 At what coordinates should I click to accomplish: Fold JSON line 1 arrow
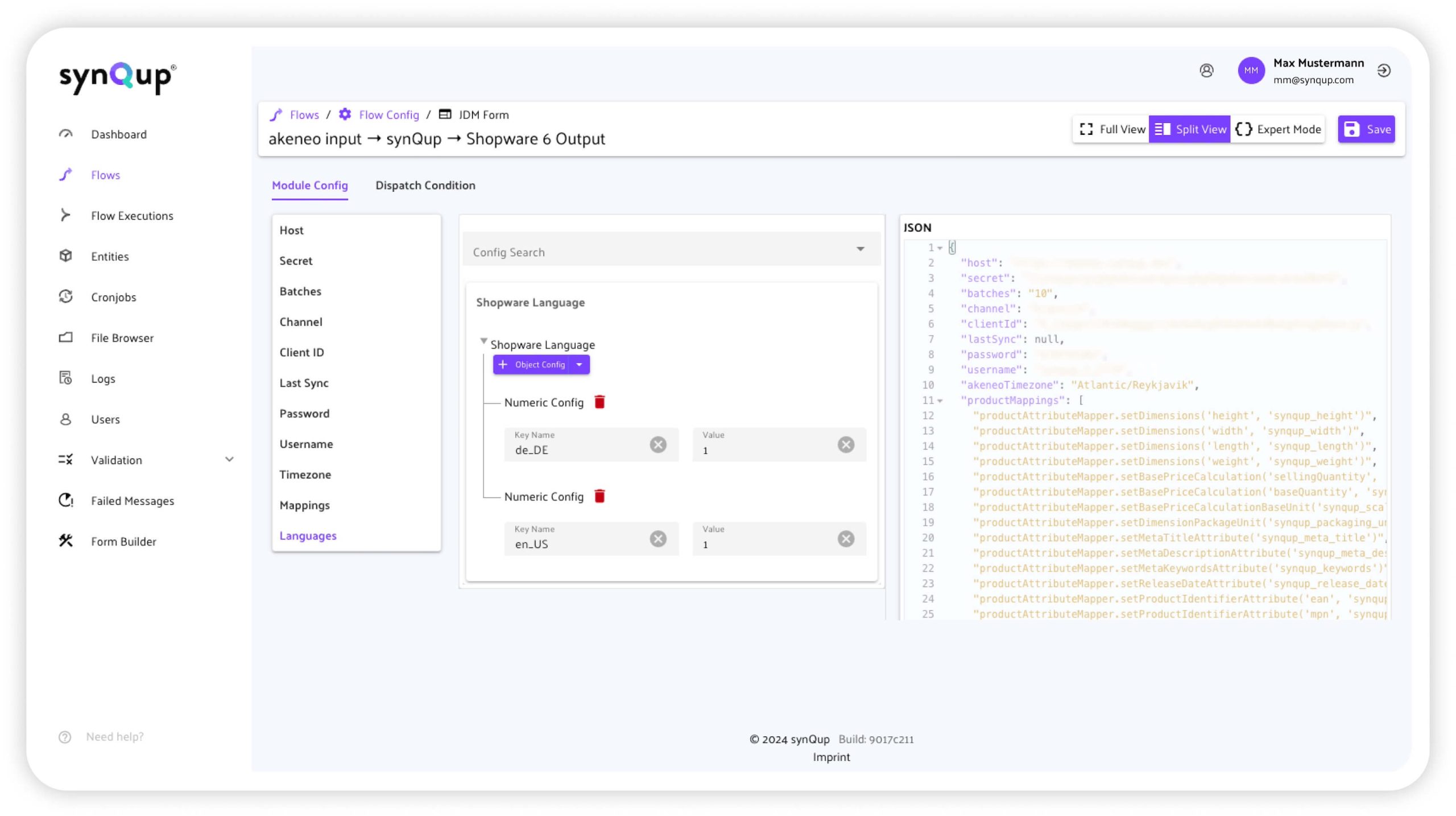940,248
